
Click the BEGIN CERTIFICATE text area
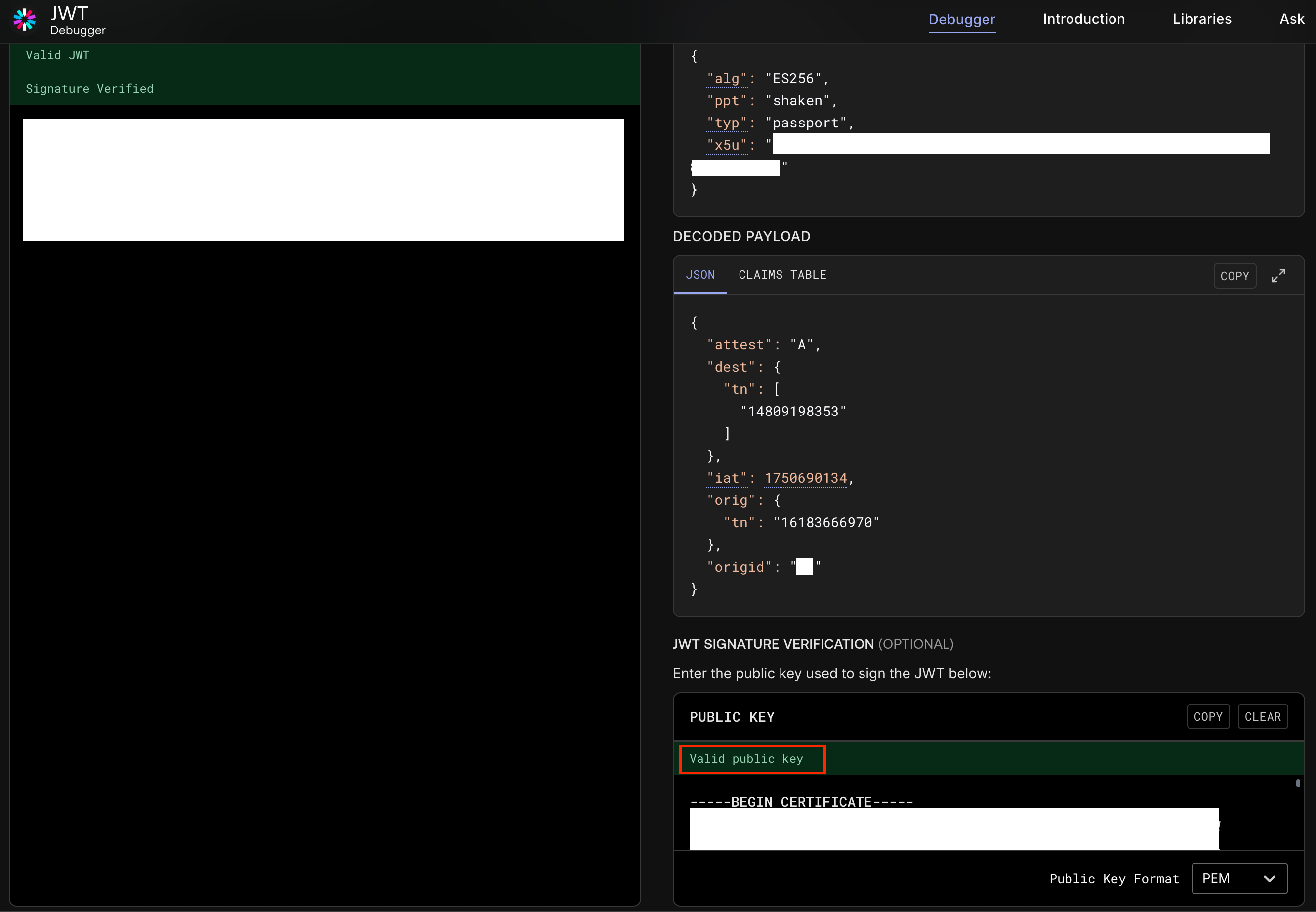(x=801, y=802)
